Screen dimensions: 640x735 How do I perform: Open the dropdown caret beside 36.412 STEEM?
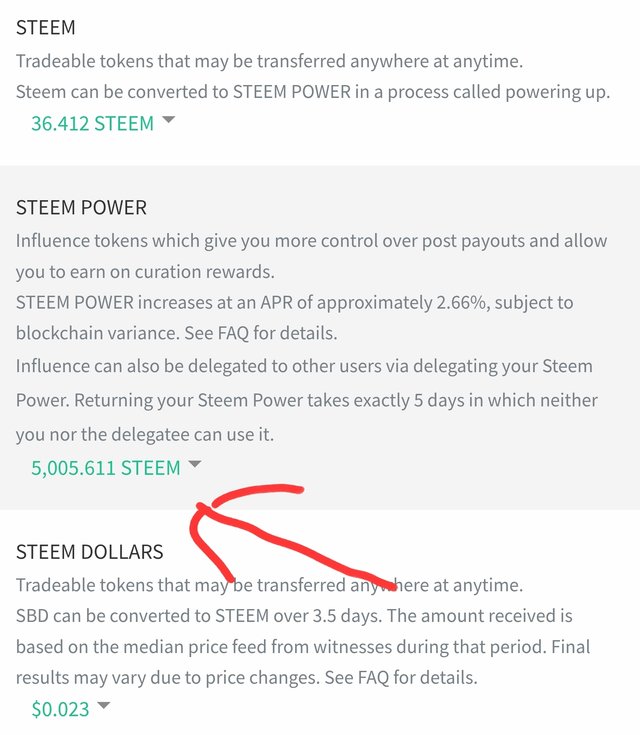tap(168, 120)
